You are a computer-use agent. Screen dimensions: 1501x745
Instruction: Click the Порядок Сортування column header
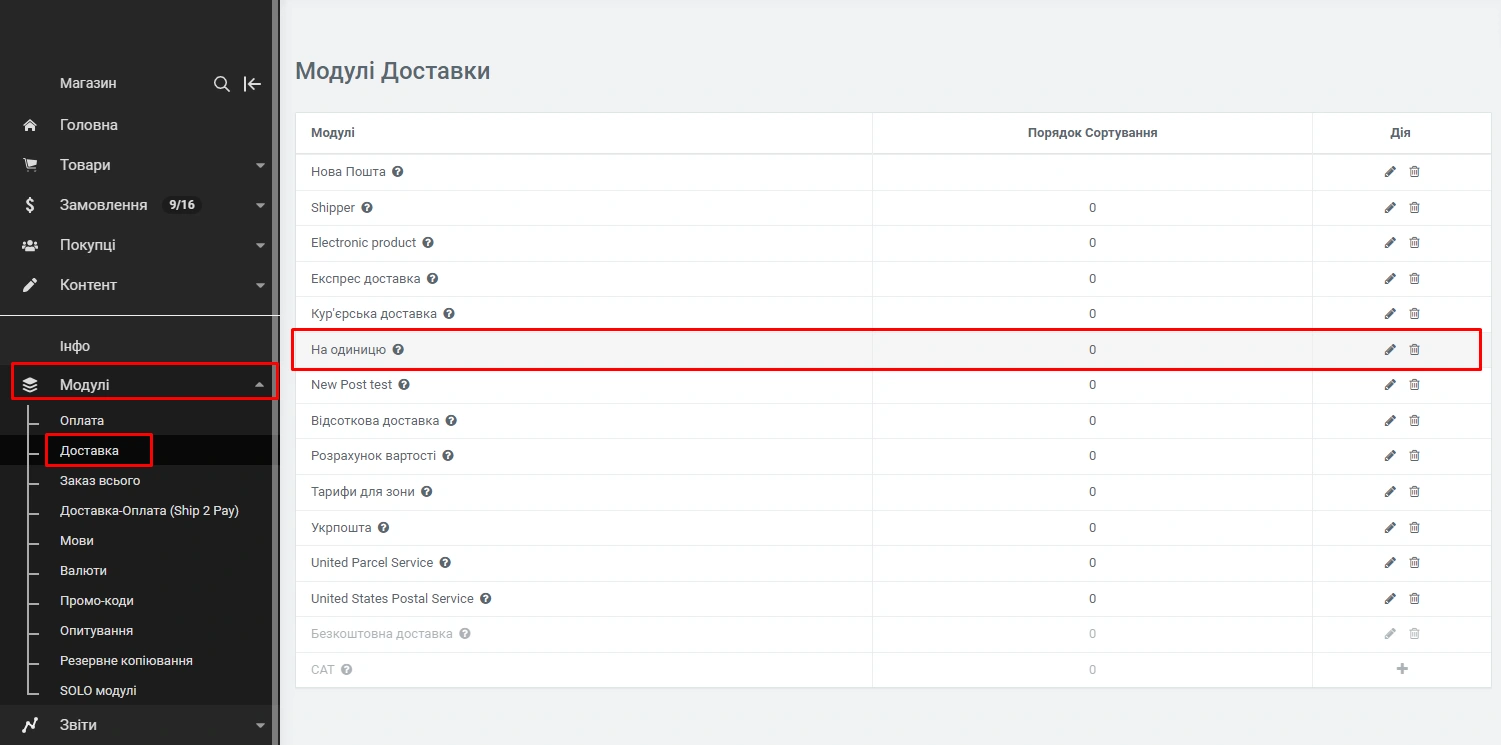coord(1092,133)
